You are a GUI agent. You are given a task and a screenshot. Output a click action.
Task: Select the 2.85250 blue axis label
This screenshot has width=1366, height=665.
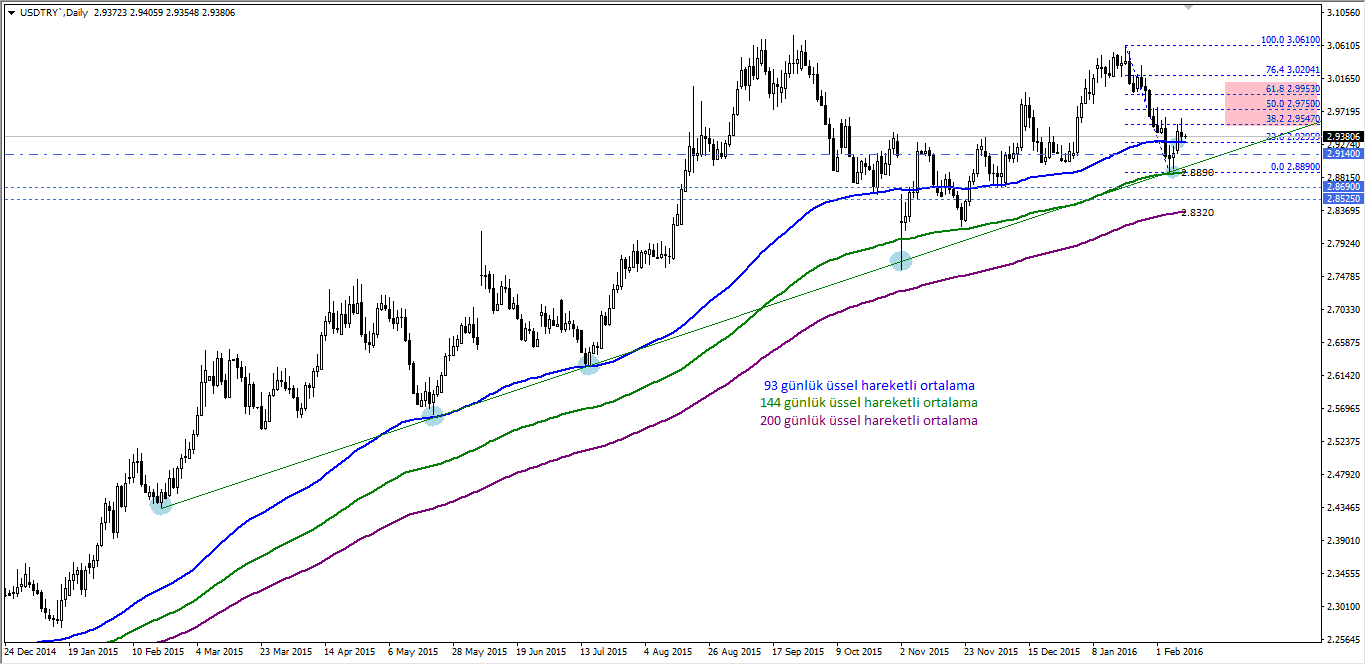[x=1343, y=198]
